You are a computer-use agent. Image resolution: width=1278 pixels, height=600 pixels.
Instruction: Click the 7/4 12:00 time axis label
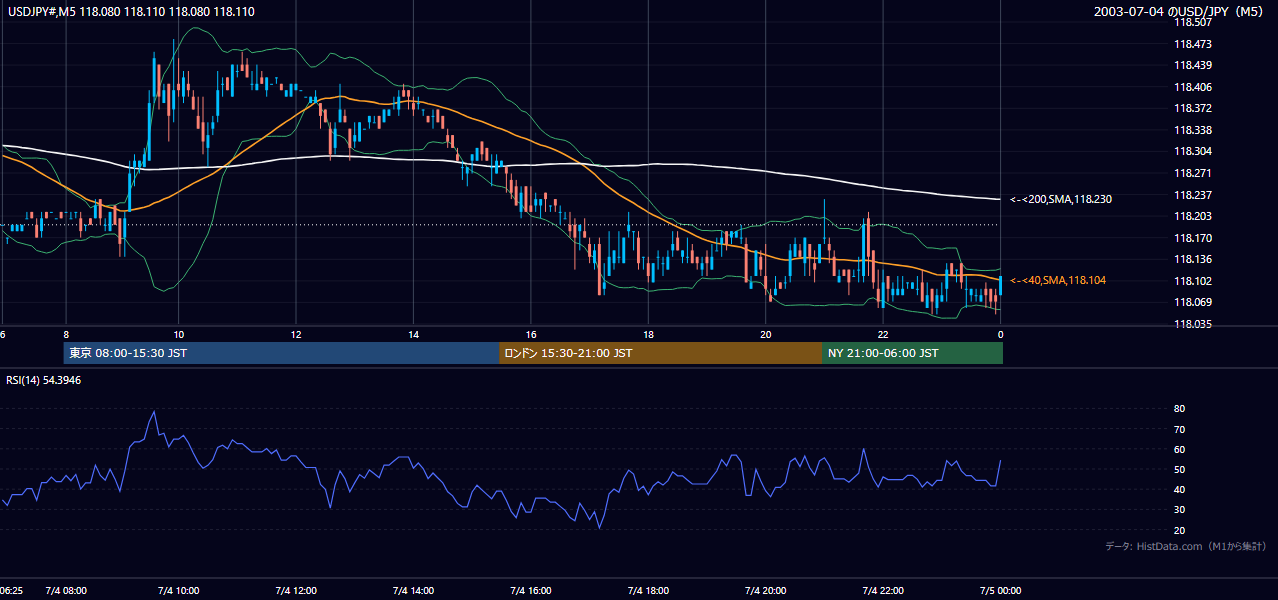[296, 591]
